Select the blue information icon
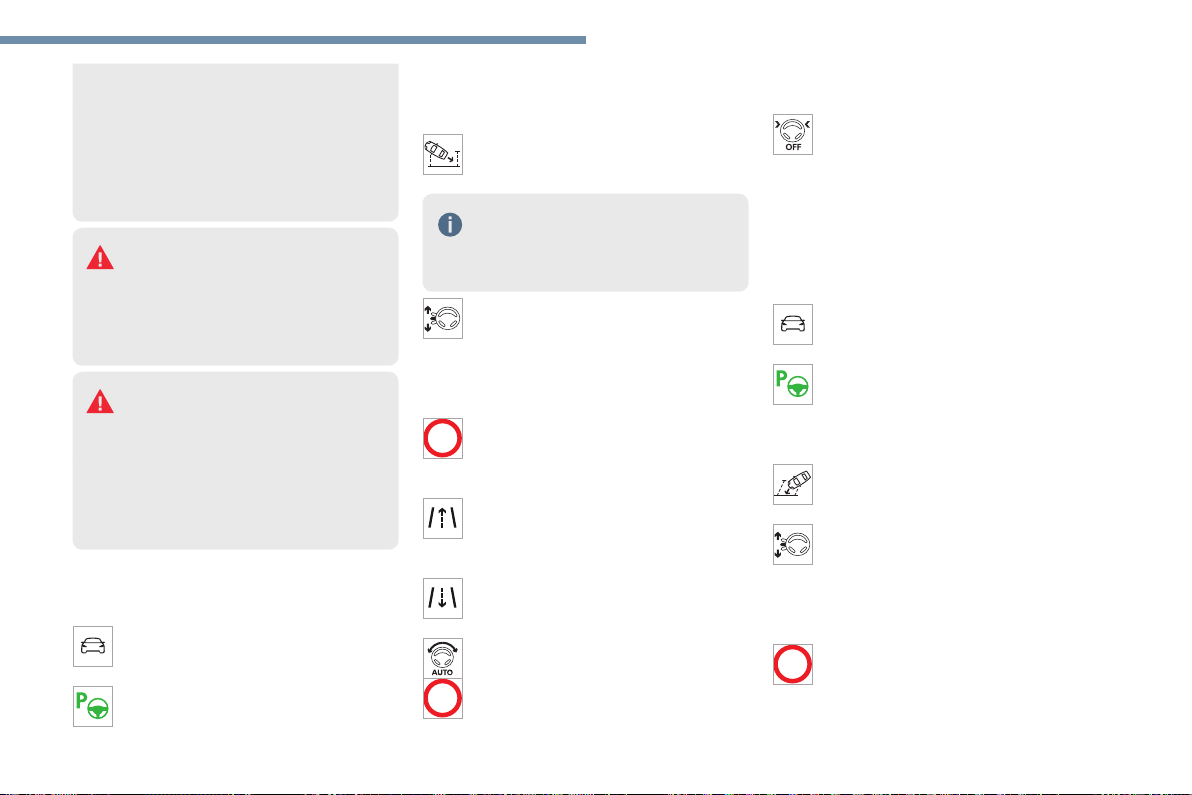 (450, 224)
